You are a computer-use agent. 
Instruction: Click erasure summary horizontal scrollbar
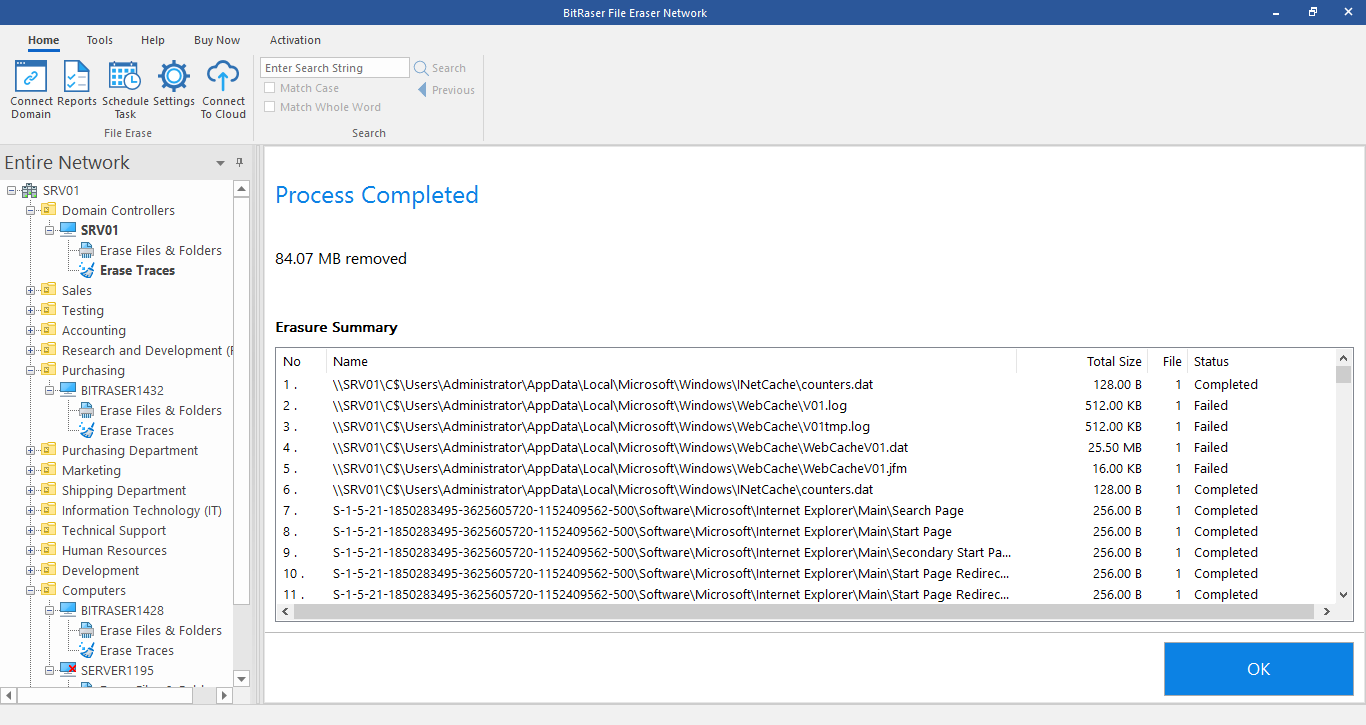coord(806,611)
